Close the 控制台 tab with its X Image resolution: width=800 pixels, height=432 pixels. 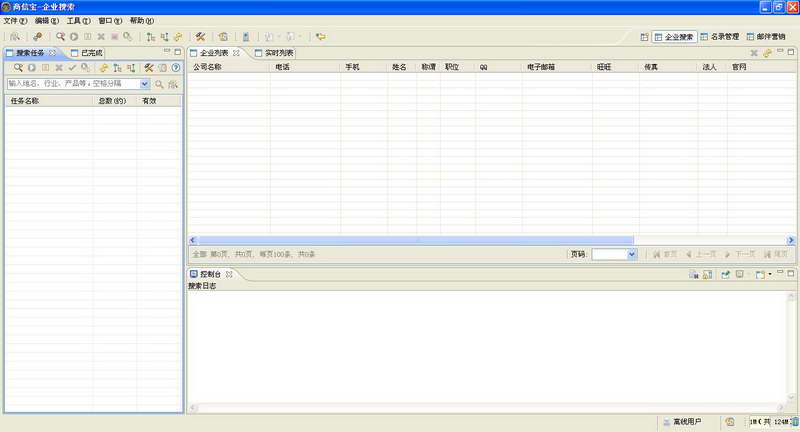point(229,274)
